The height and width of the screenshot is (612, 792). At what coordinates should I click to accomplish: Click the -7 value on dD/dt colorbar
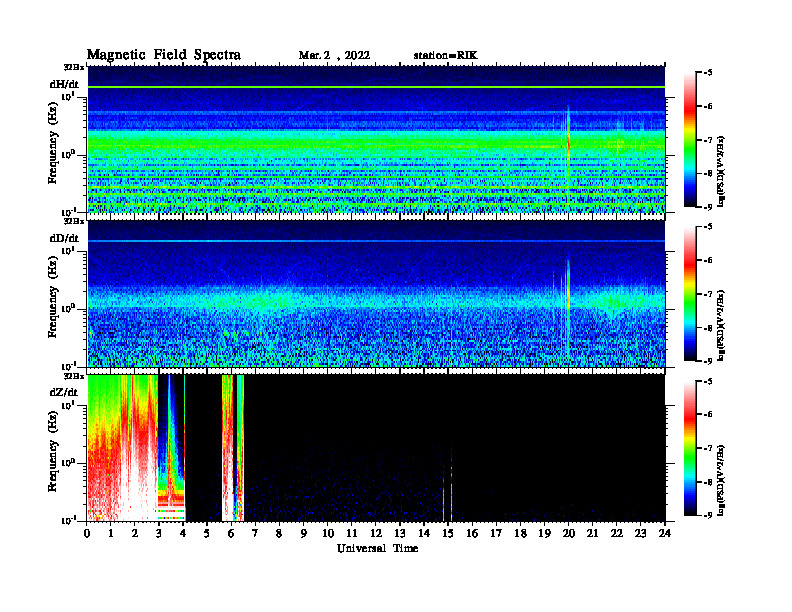(708, 294)
